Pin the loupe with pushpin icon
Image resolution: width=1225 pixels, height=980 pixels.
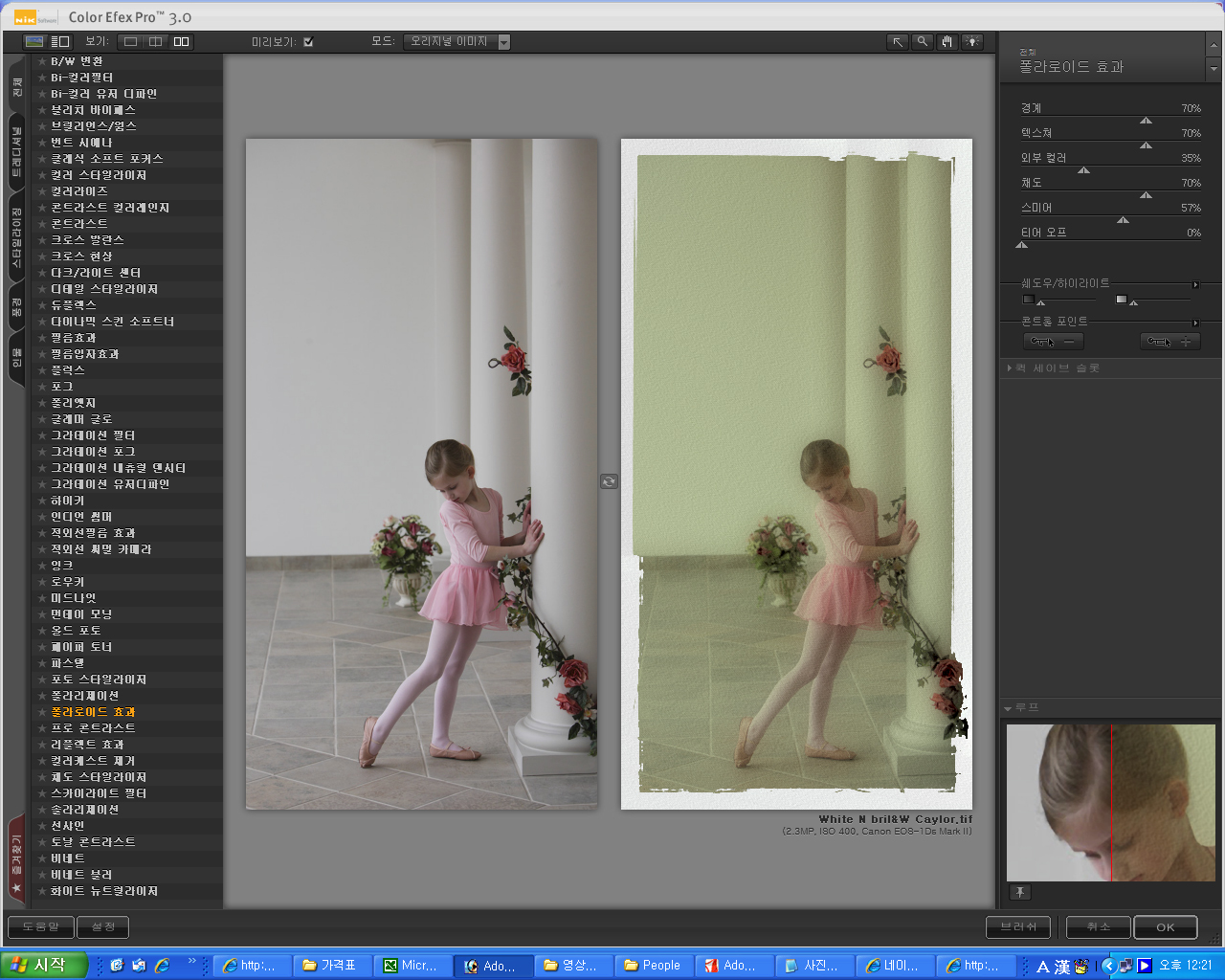point(1020,892)
